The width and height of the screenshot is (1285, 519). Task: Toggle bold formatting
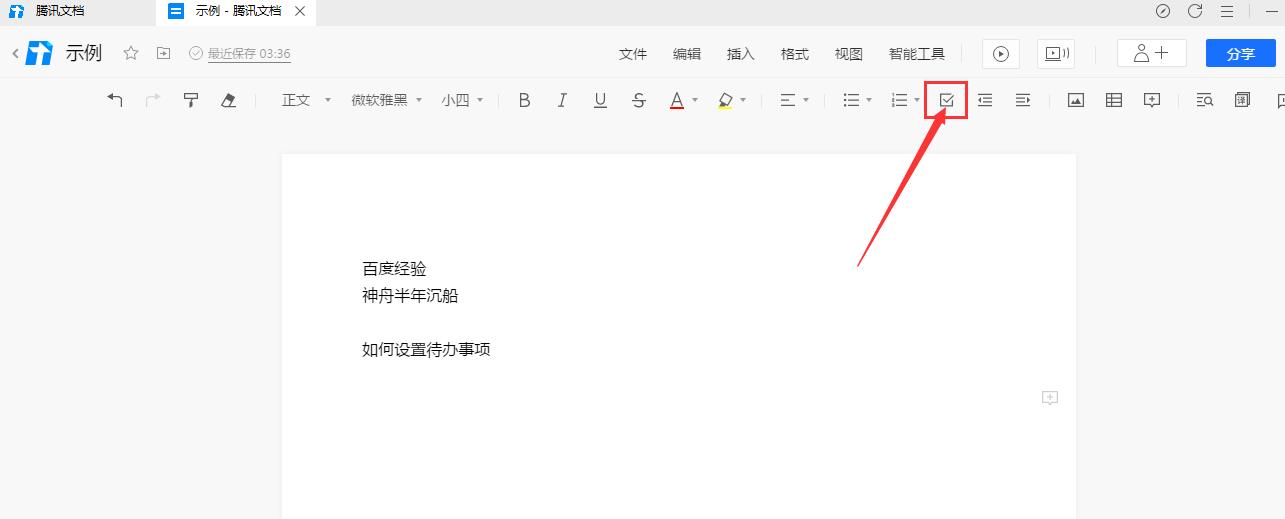click(x=524, y=100)
